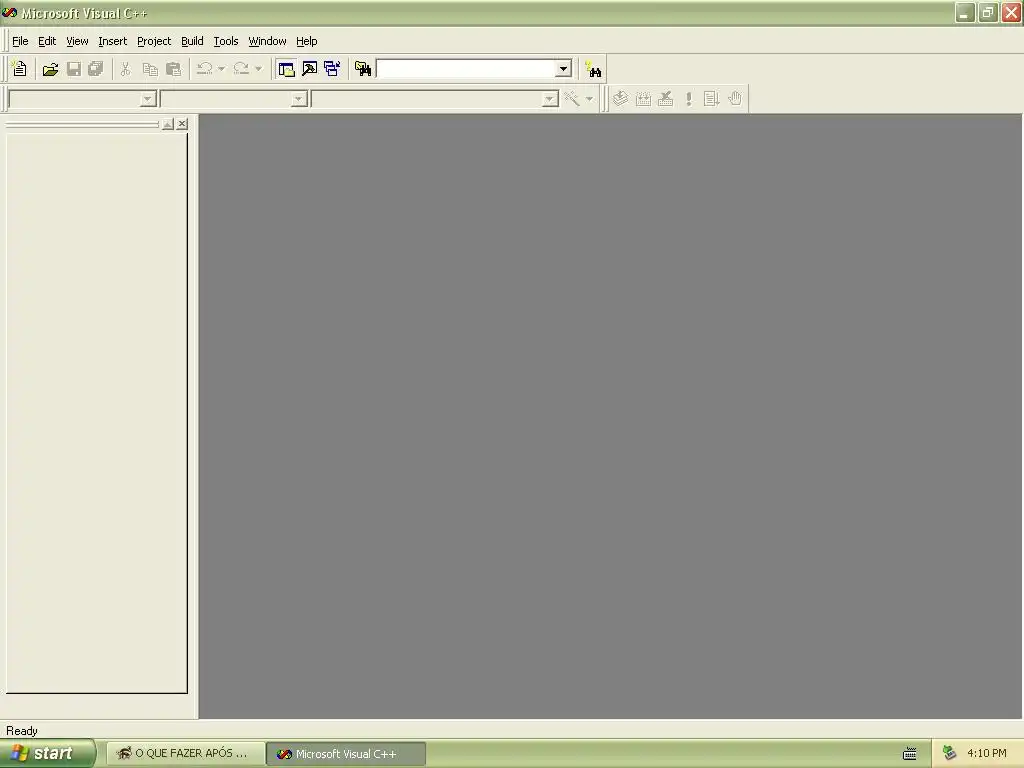Viewport: 1024px width, 768px height.
Task: Minimize the Visual C++ window
Action: 965,12
